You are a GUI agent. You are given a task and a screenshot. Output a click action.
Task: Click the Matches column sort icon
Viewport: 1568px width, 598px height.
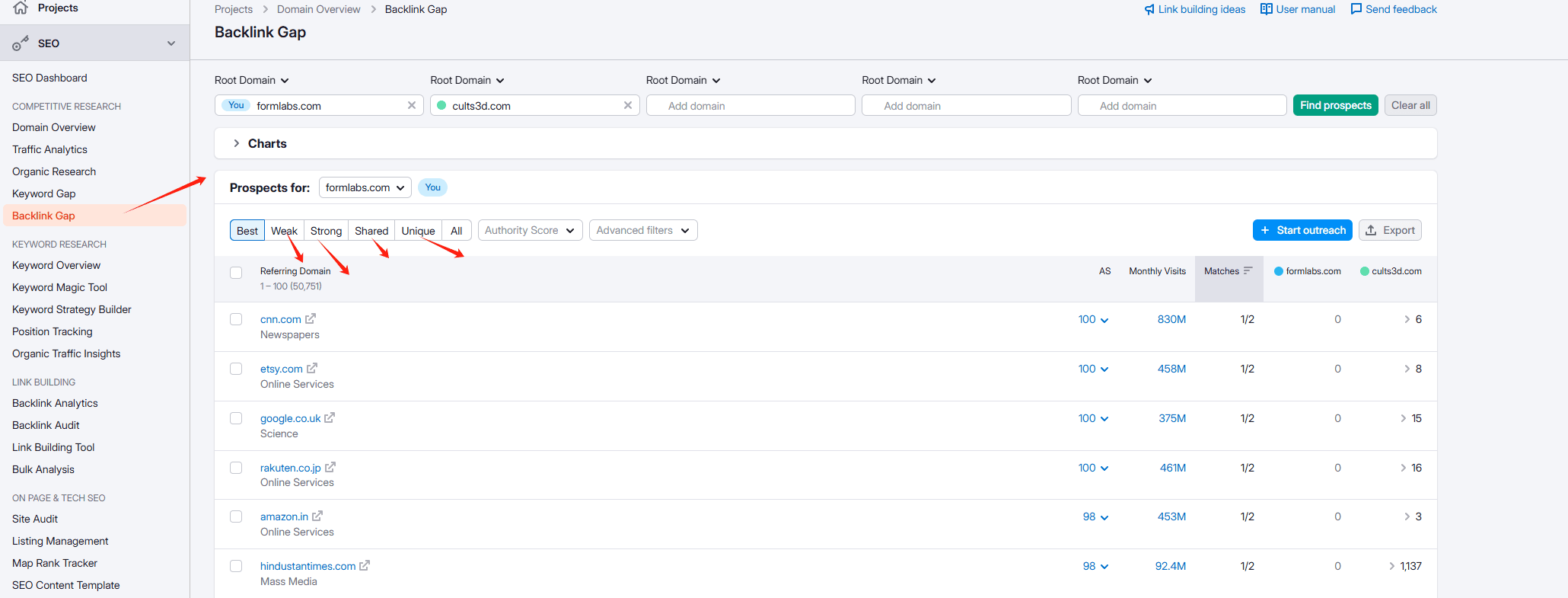pos(1248,270)
